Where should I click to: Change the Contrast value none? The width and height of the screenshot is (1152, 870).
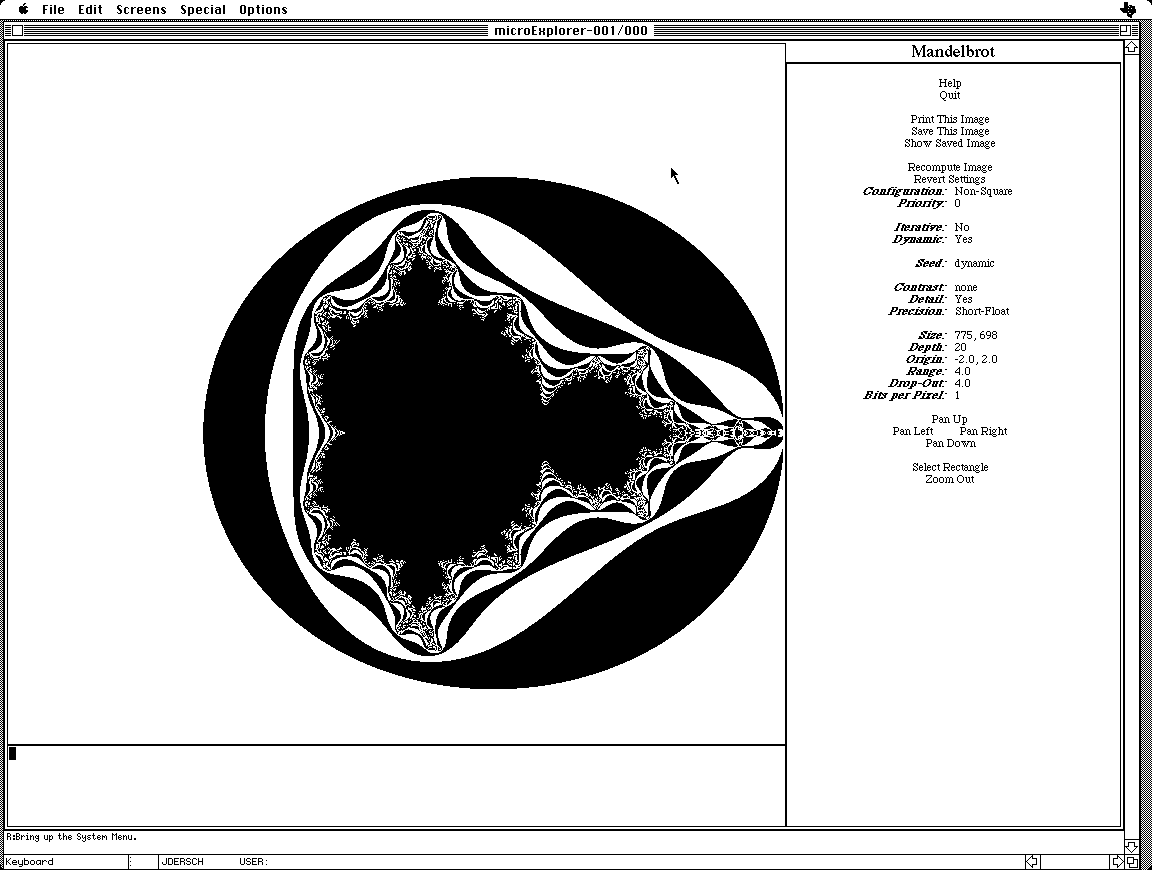[x=965, y=287]
